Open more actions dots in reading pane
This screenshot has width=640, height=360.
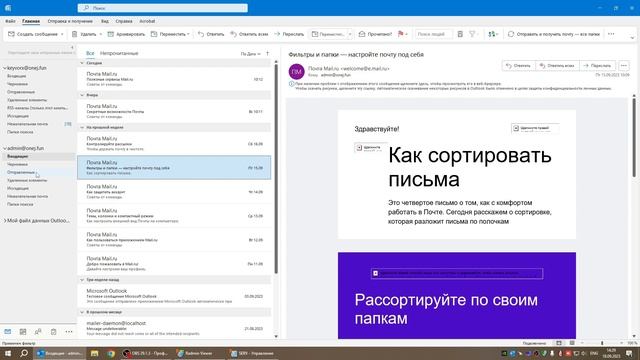tap(624, 66)
